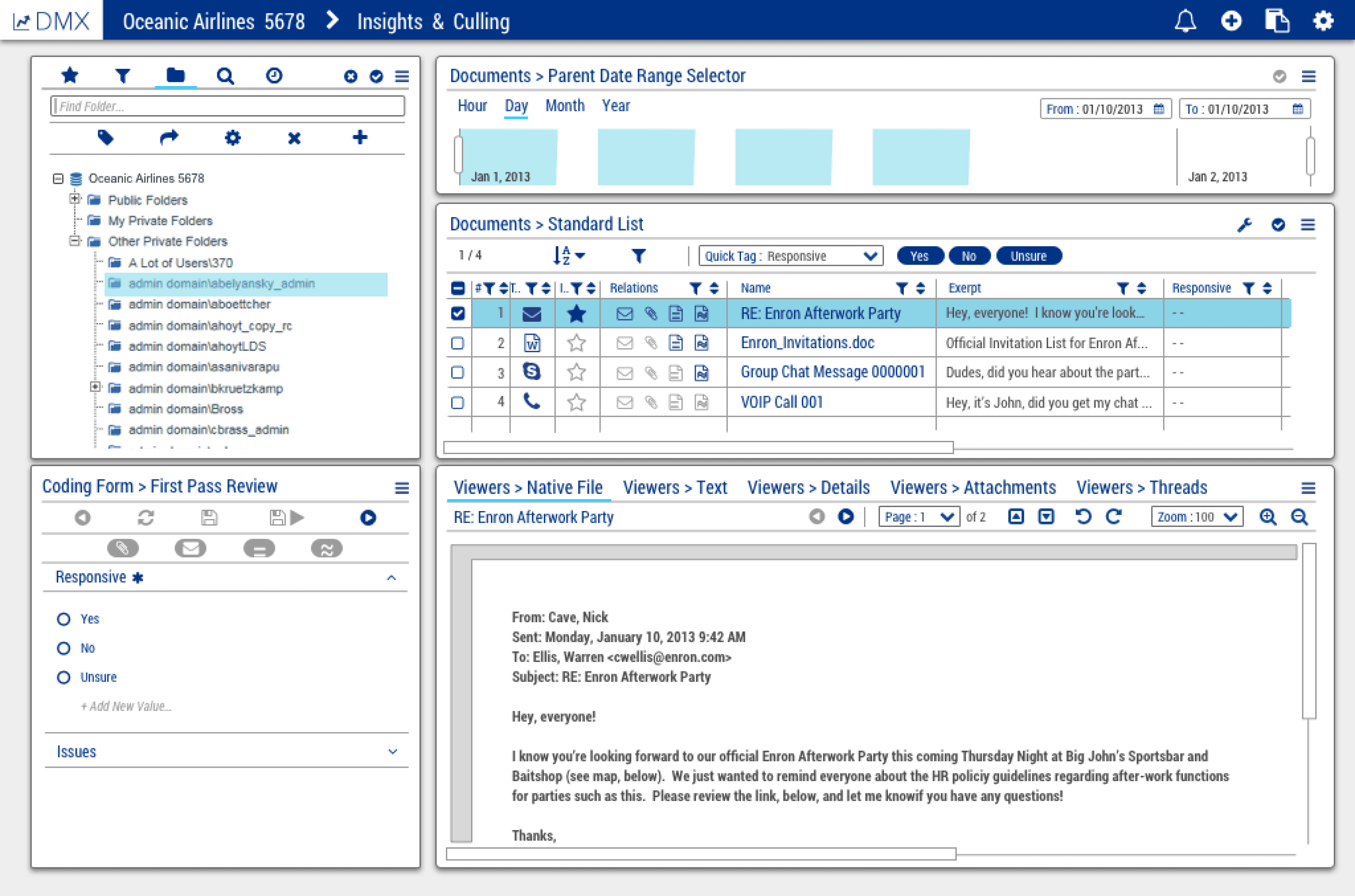Click the zoom in magnifier in viewer
The height and width of the screenshot is (896, 1355).
tap(1267, 517)
